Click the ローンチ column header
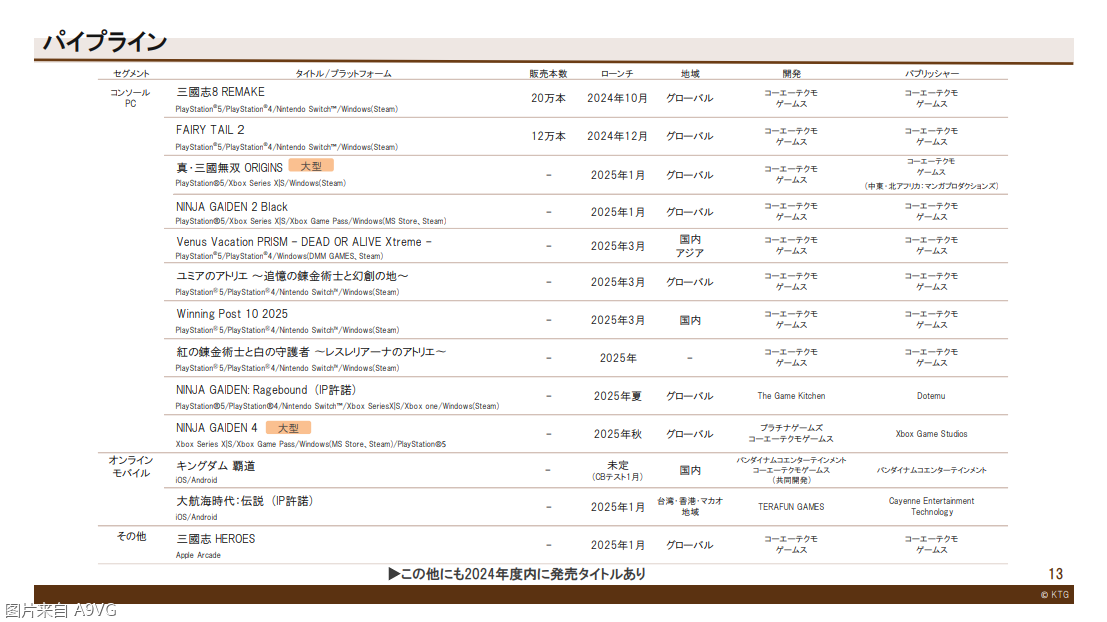Viewport: 1107px width, 622px height. [617, 73]
